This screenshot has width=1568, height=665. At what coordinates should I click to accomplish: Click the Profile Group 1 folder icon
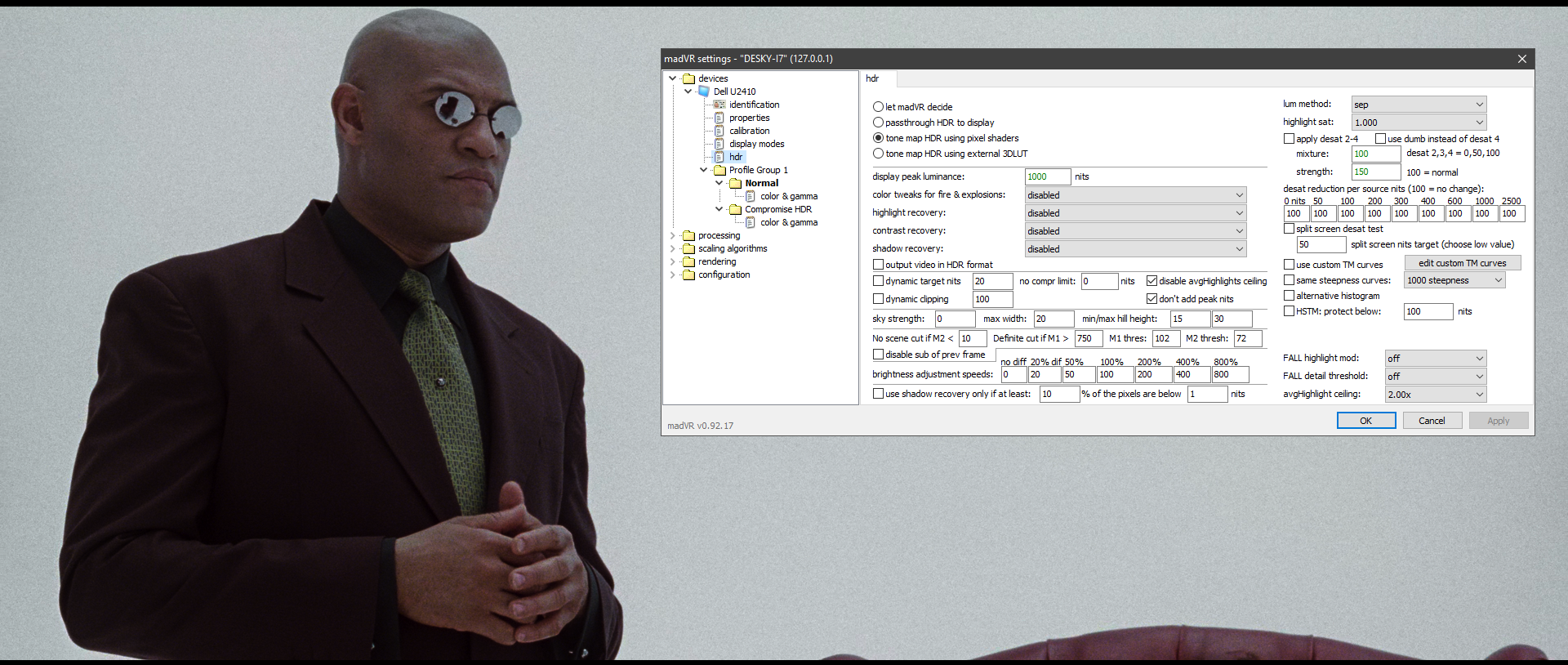[719, 170]
